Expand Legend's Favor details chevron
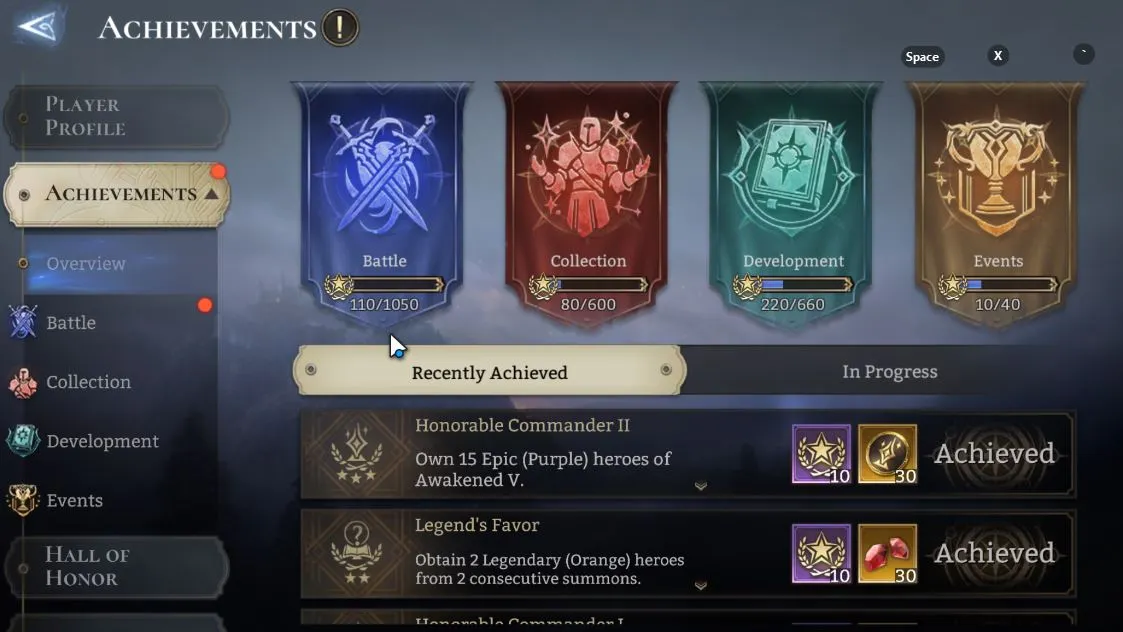This screenshot has width=1123, height=632. point(700,585)
